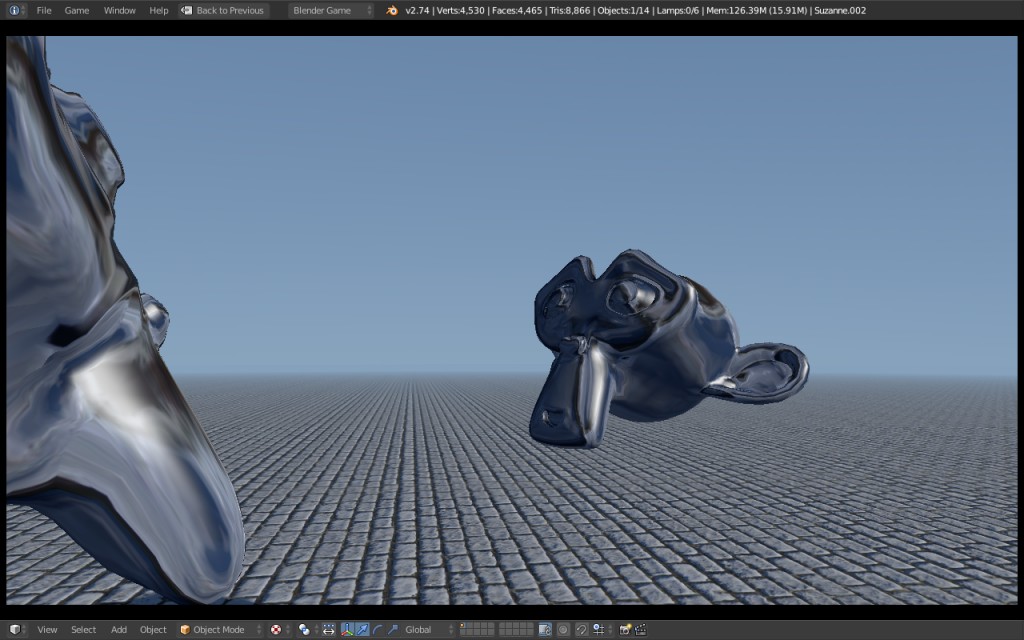Screen dimensions: 1024x640
Task: Click the OpenGL render camera icon
Action: [x=625, y=630]
